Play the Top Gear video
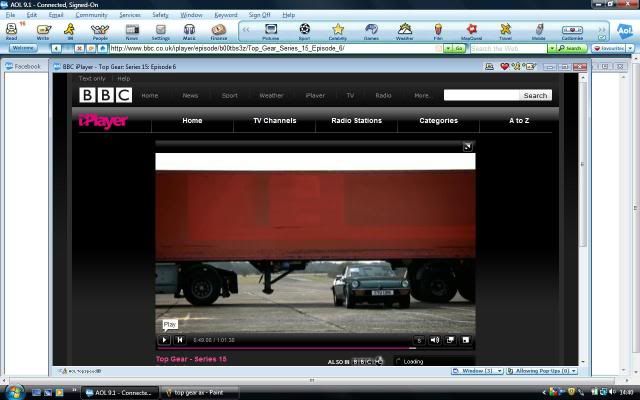The width and height of the screenshot is (640, 400). pyautogui.click(x=164, y=340)
